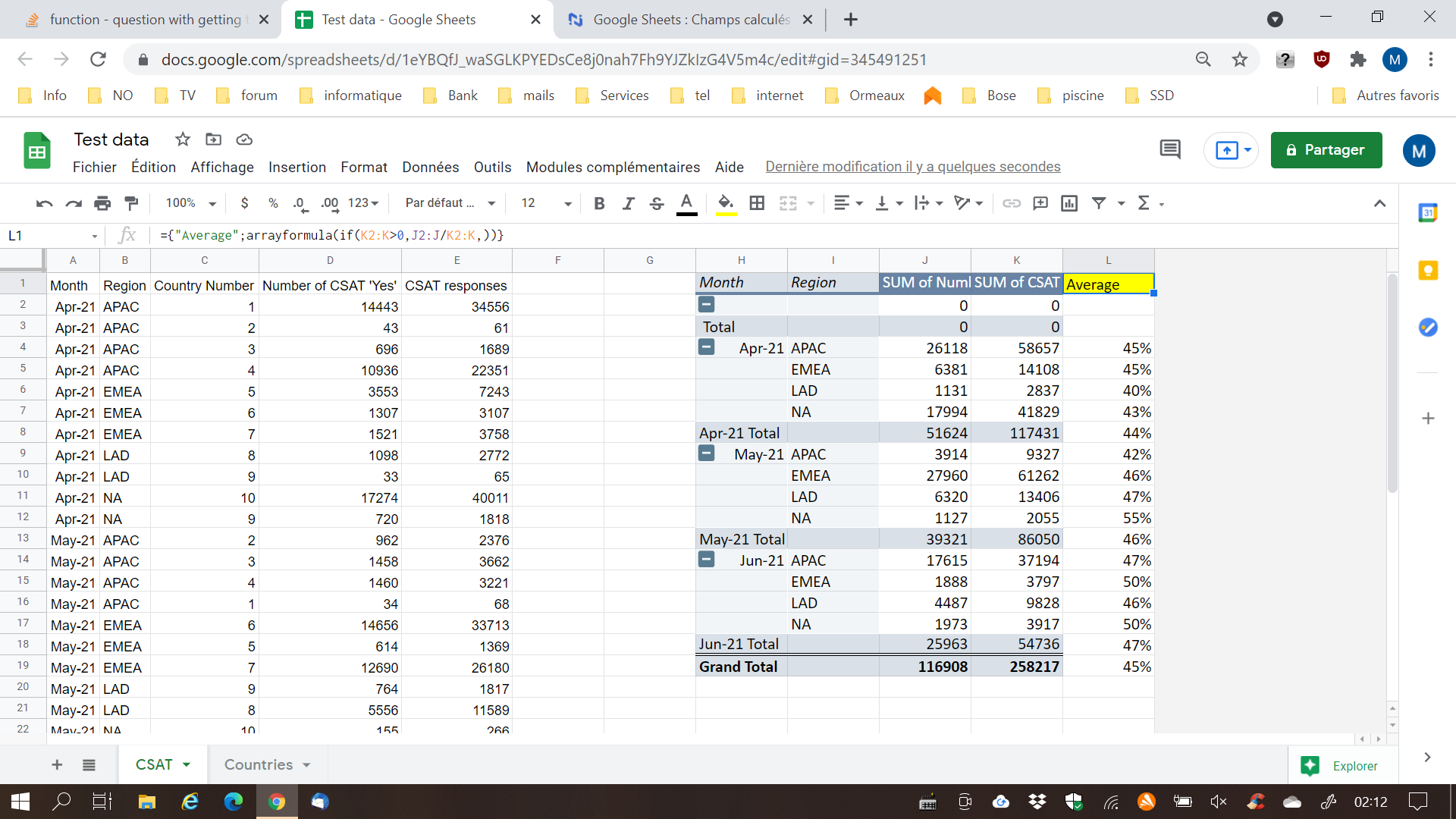1456x819 pixels.
Task: Click the strikethrough formatting icon
Action: tap(656, 204)
